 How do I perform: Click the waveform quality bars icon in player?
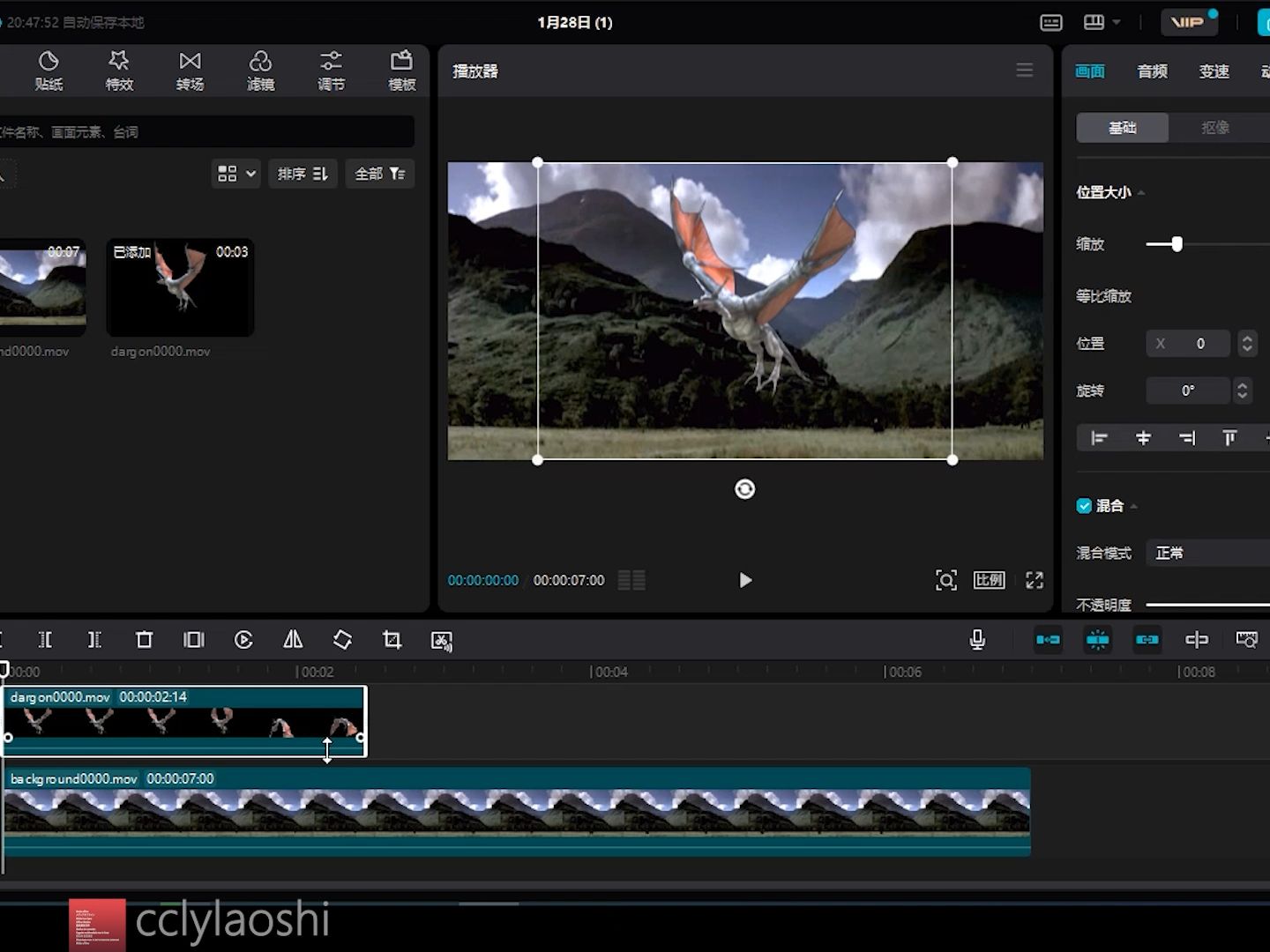631,580
